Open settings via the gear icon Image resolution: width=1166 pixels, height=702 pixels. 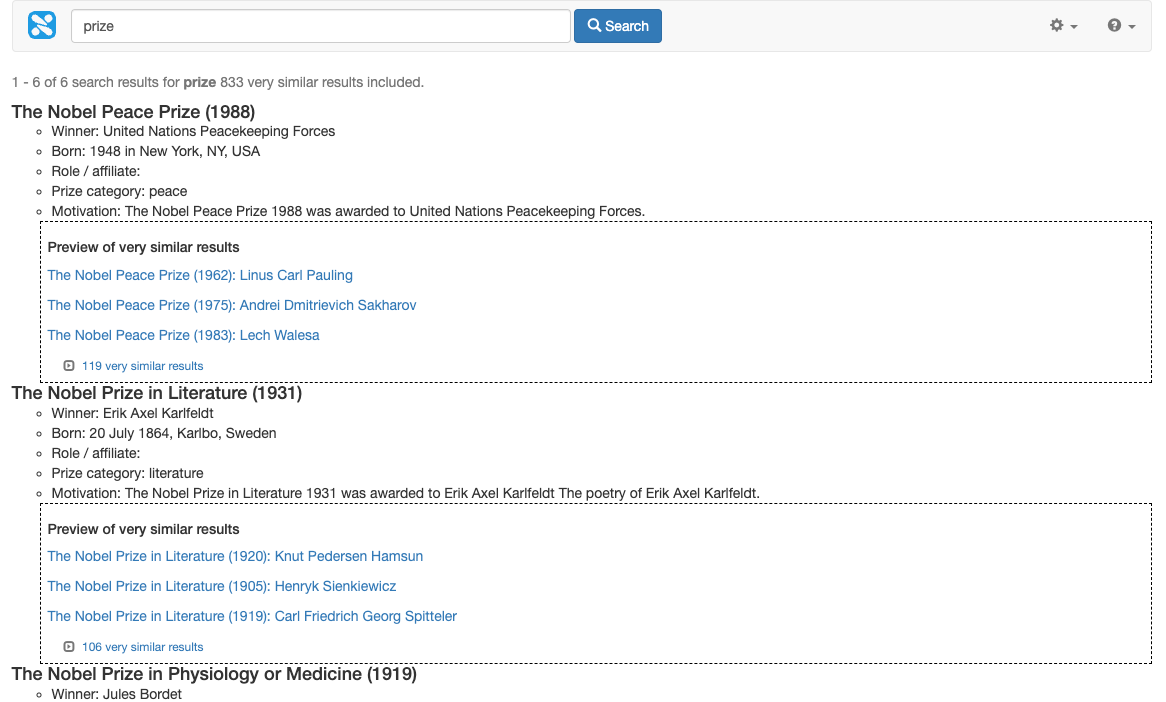(1057, 26)
